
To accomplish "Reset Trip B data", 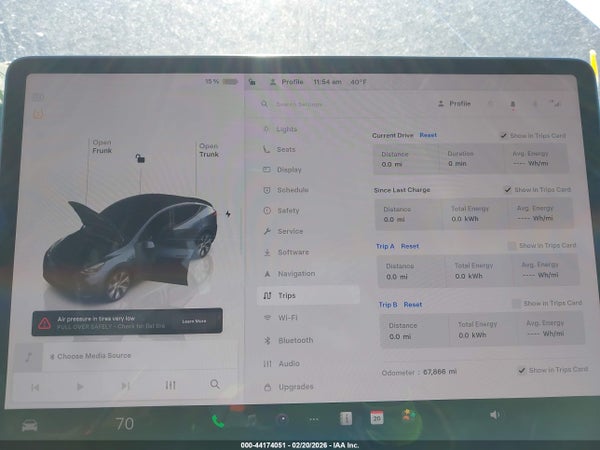I will click(413, 305).
